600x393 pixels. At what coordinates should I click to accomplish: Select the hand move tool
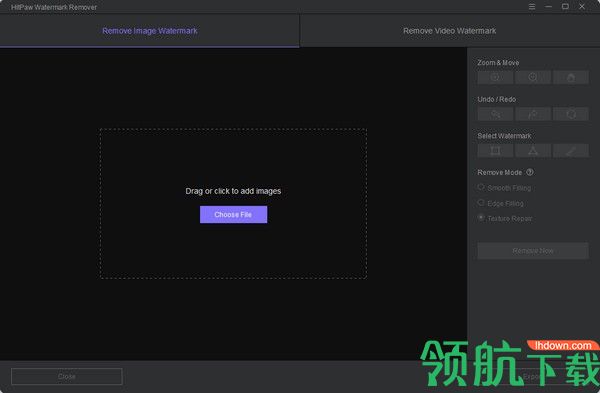click(x=571, y=77)
